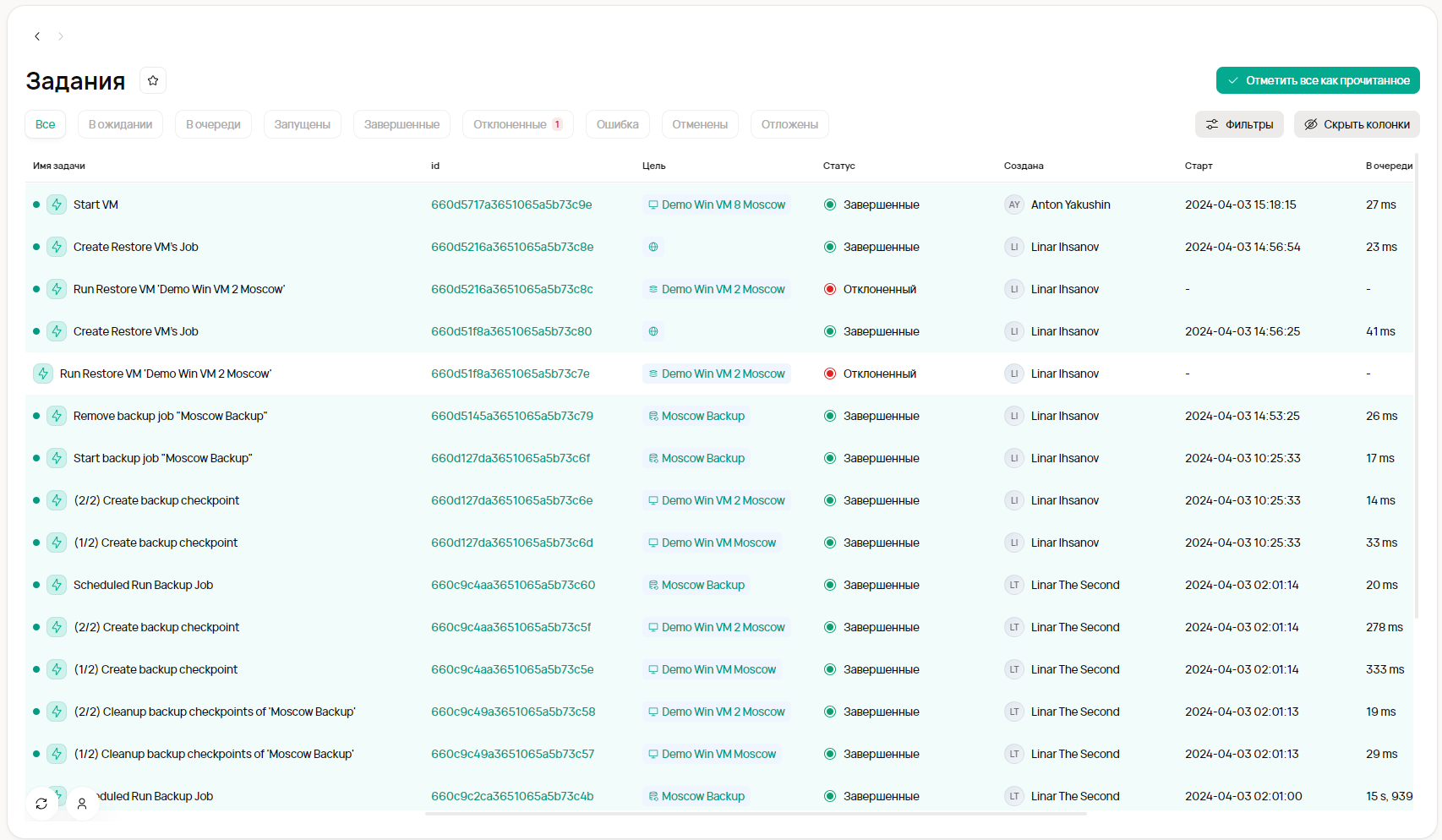Click the globe target icon in second row
Screen dimensions: 1442x840
(653, 247)
